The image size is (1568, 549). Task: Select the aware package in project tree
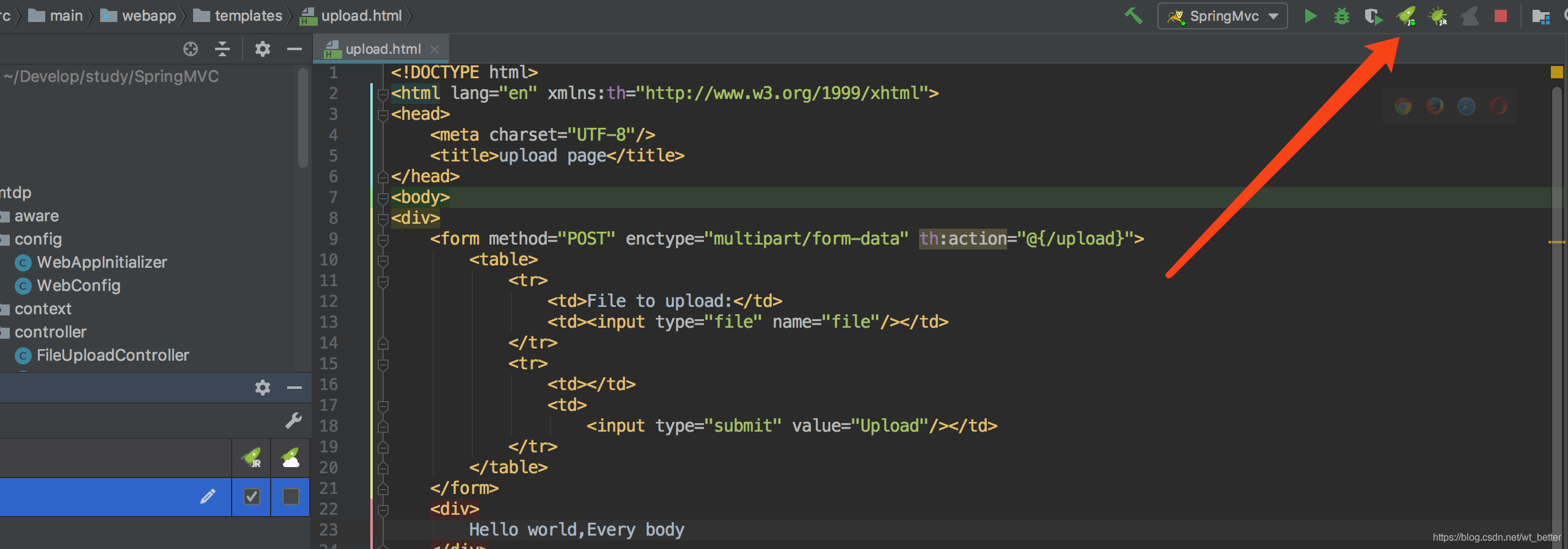37,216
